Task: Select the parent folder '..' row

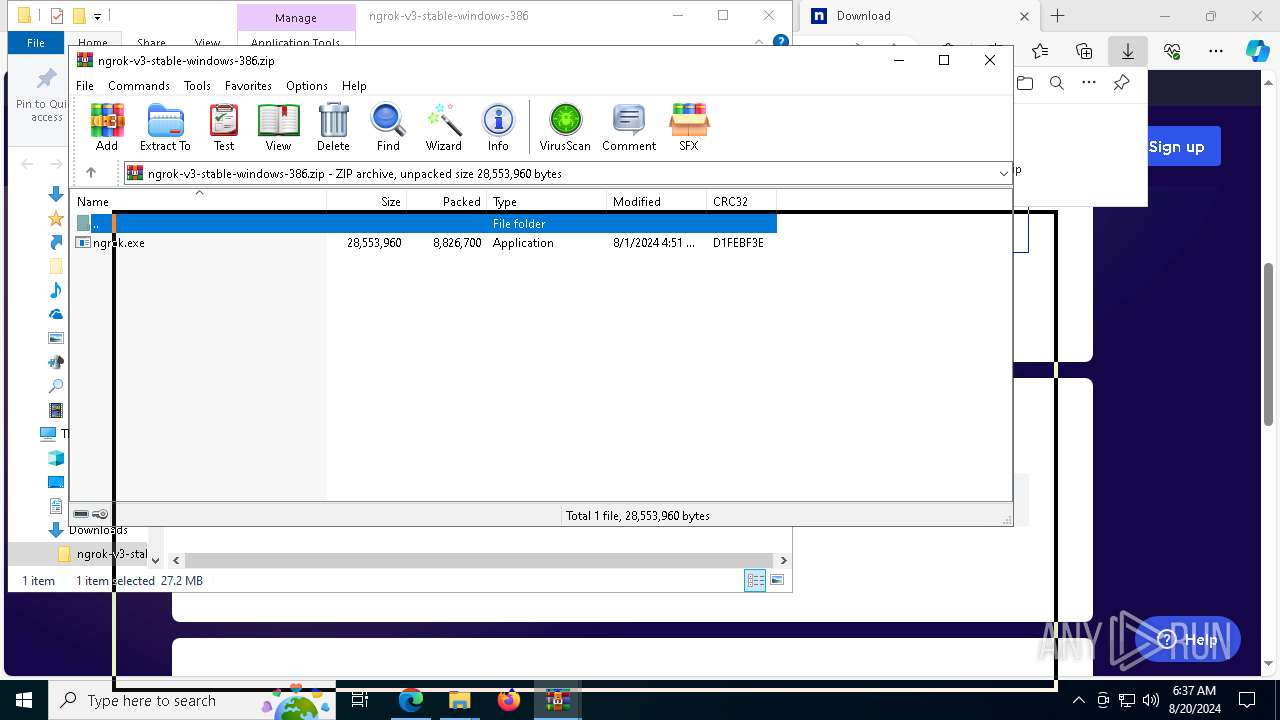Action: point(425,223)
